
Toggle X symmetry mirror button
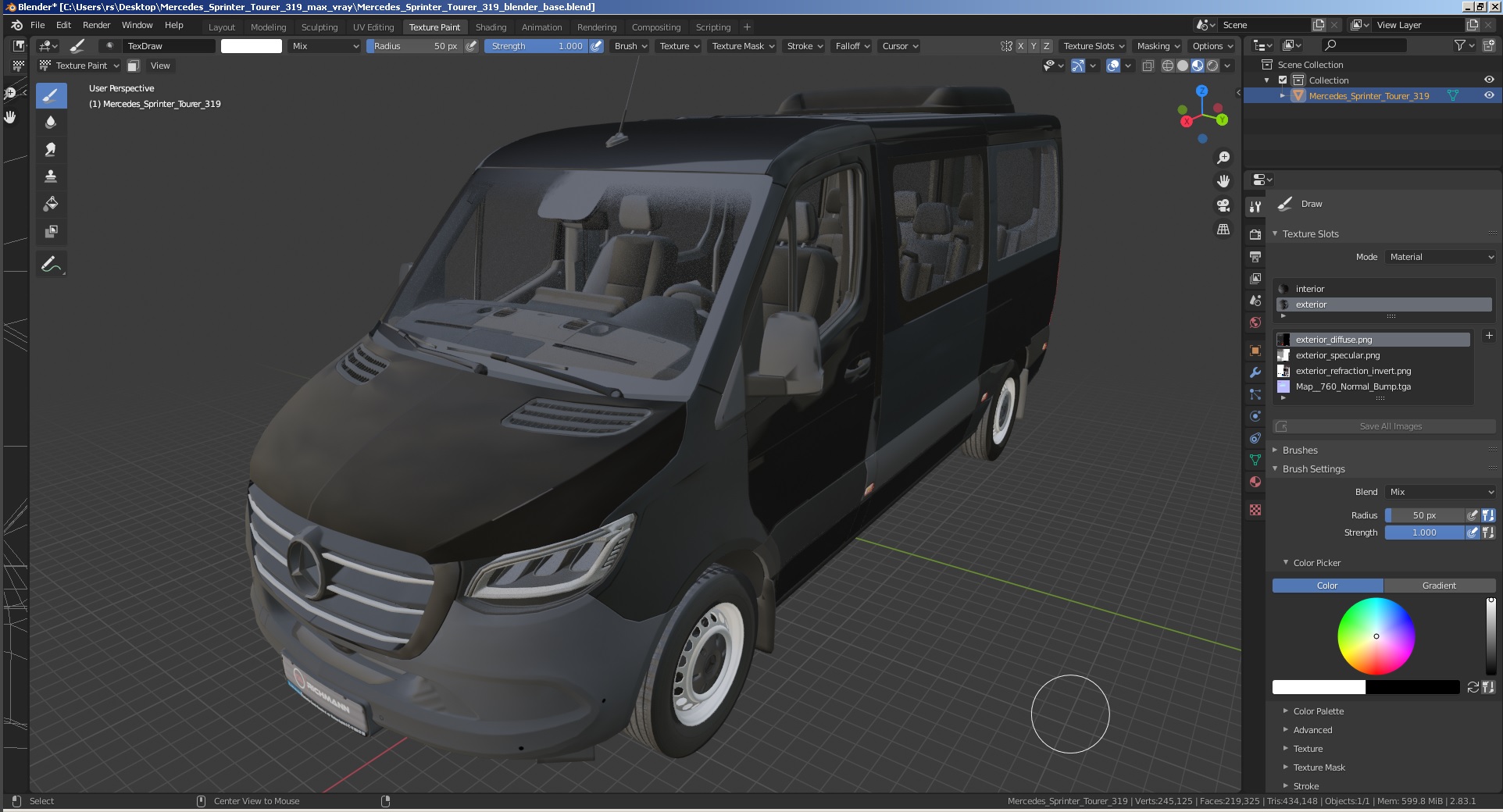coord(1020,46)
